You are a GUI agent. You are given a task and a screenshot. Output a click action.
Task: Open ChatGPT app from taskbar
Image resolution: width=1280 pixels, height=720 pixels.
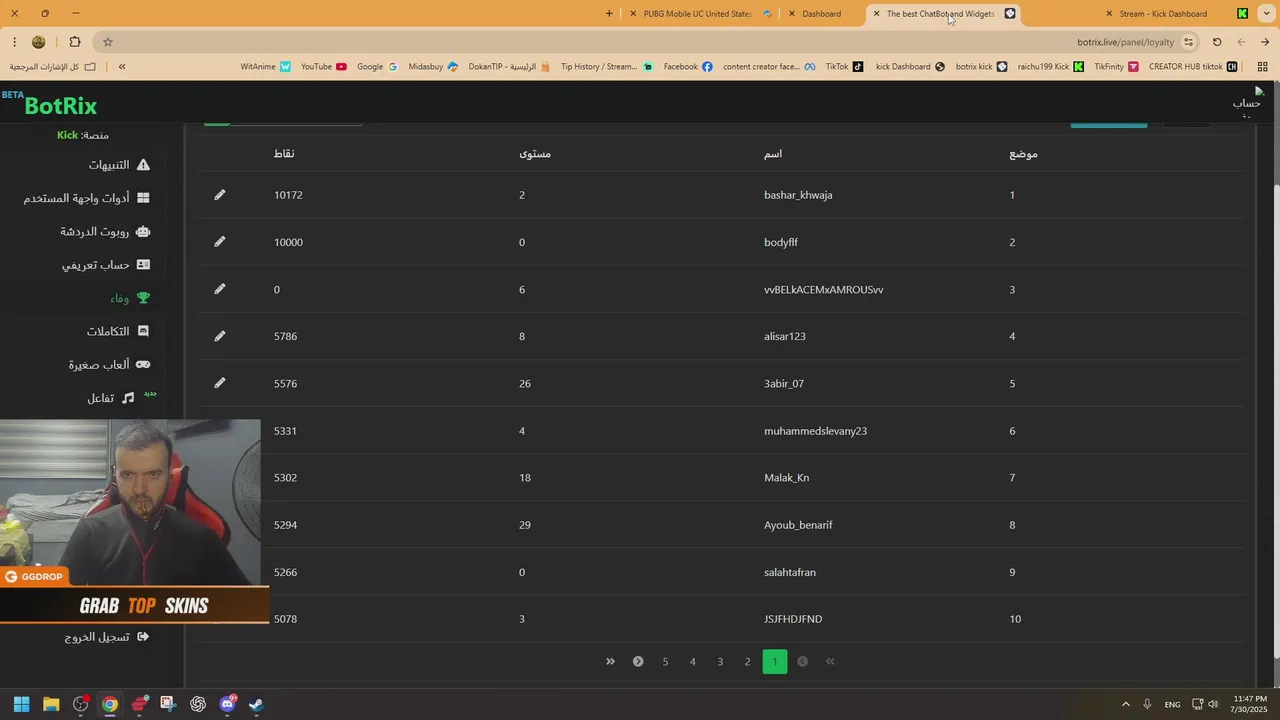click(x=198, y=704)
